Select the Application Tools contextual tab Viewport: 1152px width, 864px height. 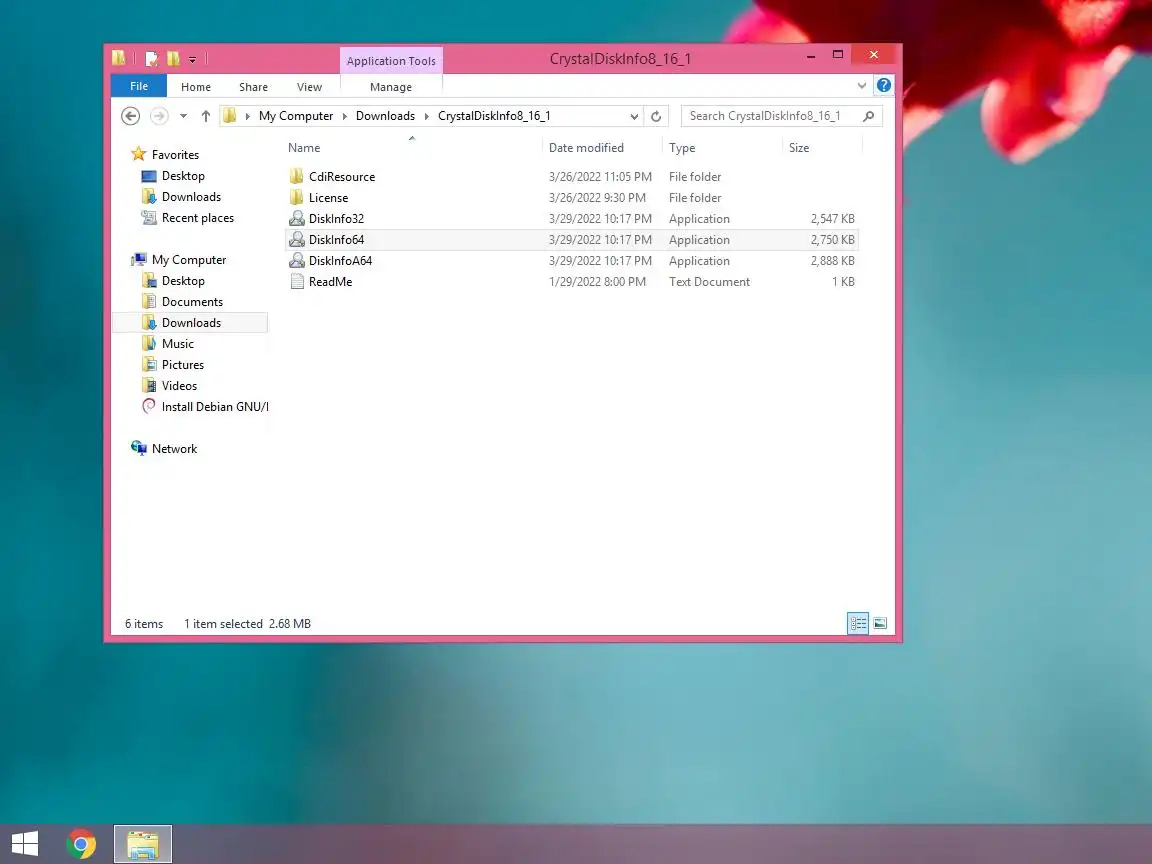click(x=391, y=61)
